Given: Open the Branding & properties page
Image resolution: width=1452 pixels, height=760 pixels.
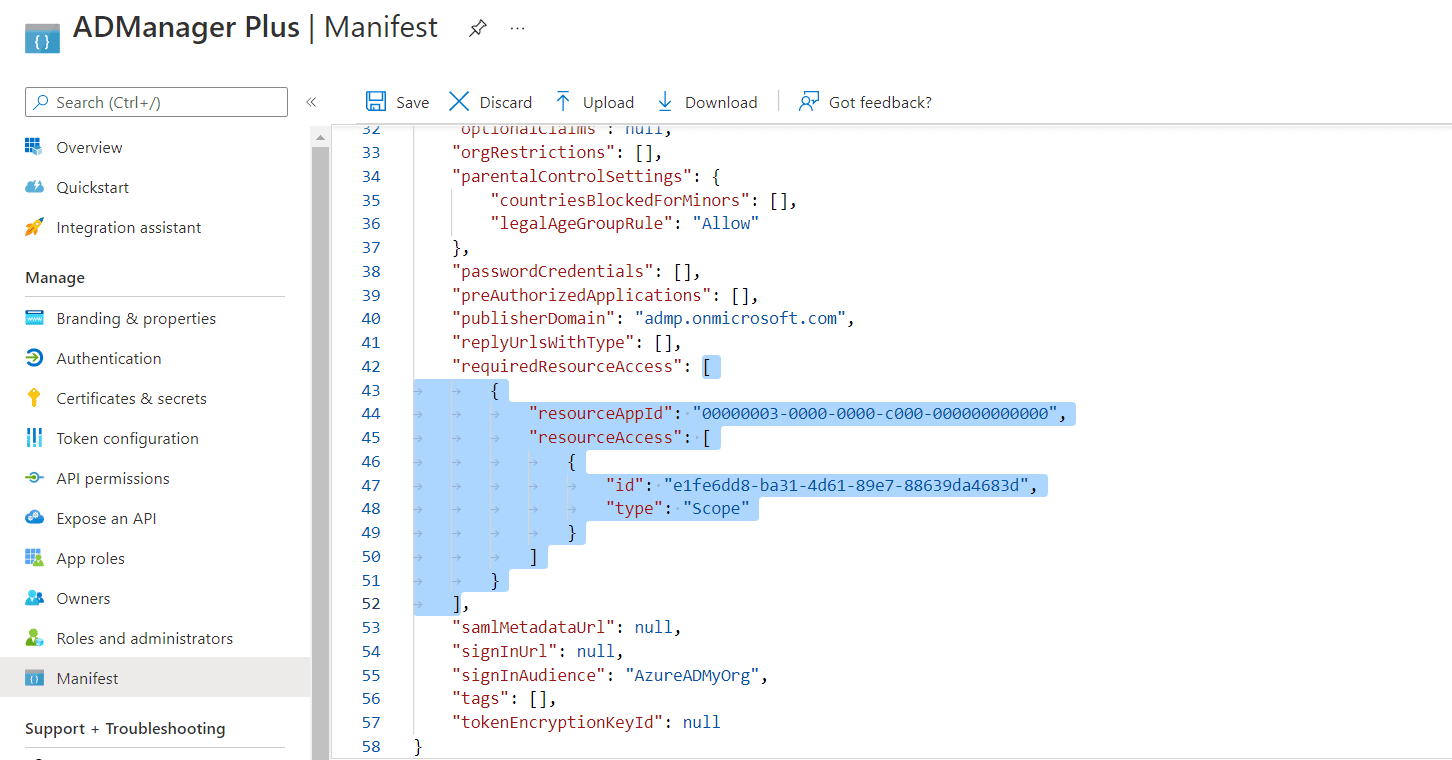Looking at the screenshot, I should point(33,318).
